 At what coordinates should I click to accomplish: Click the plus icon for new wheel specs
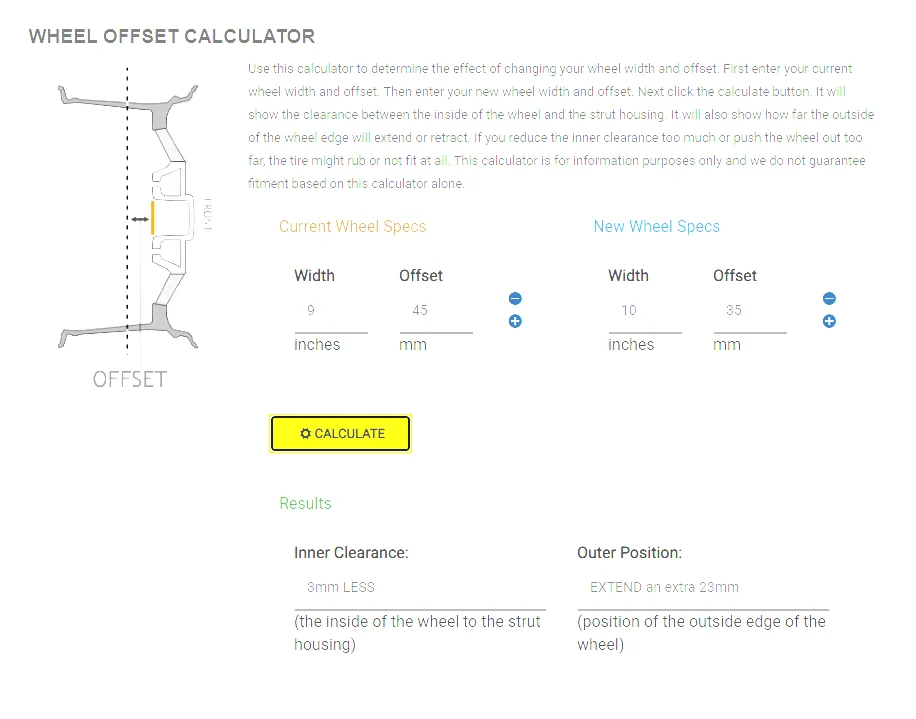[828, 321]
